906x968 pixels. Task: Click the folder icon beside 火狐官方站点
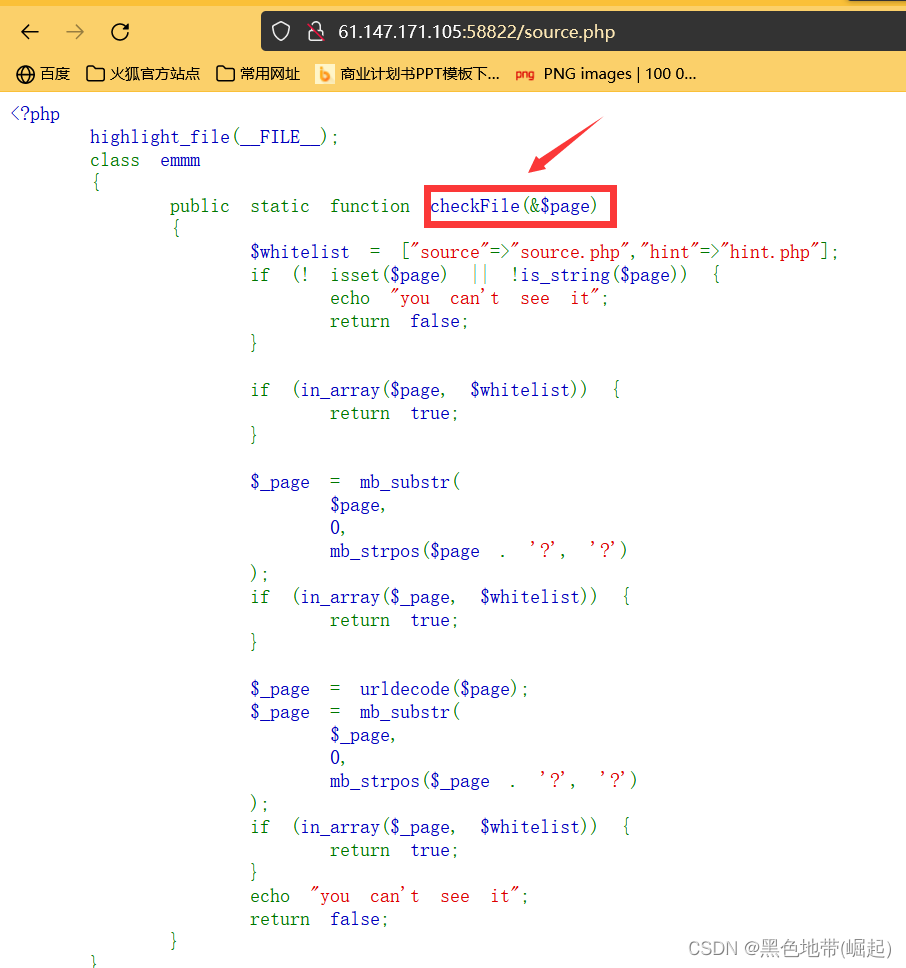[x=95, y=74]
